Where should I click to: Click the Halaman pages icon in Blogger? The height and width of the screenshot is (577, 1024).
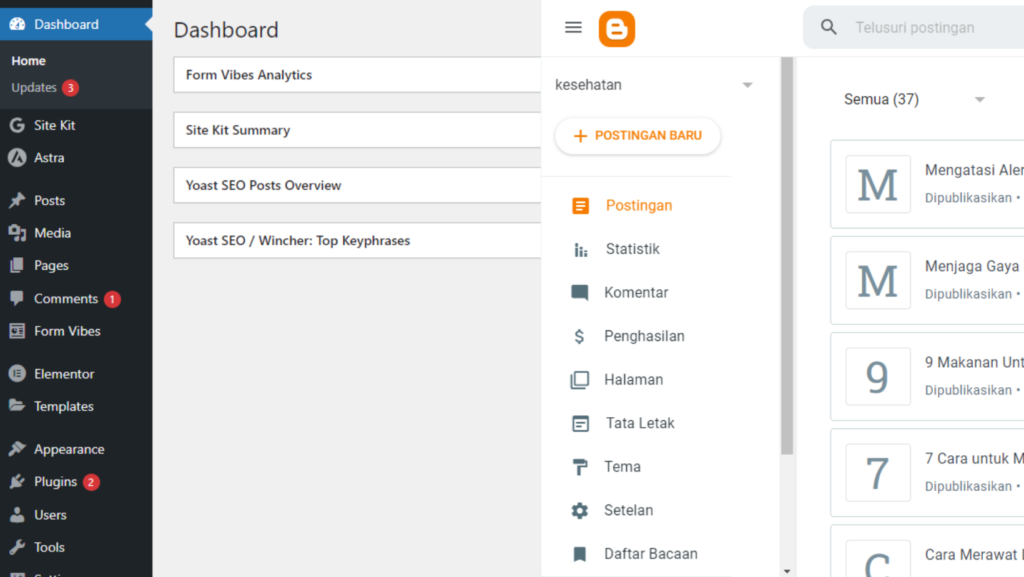point(580,380)
